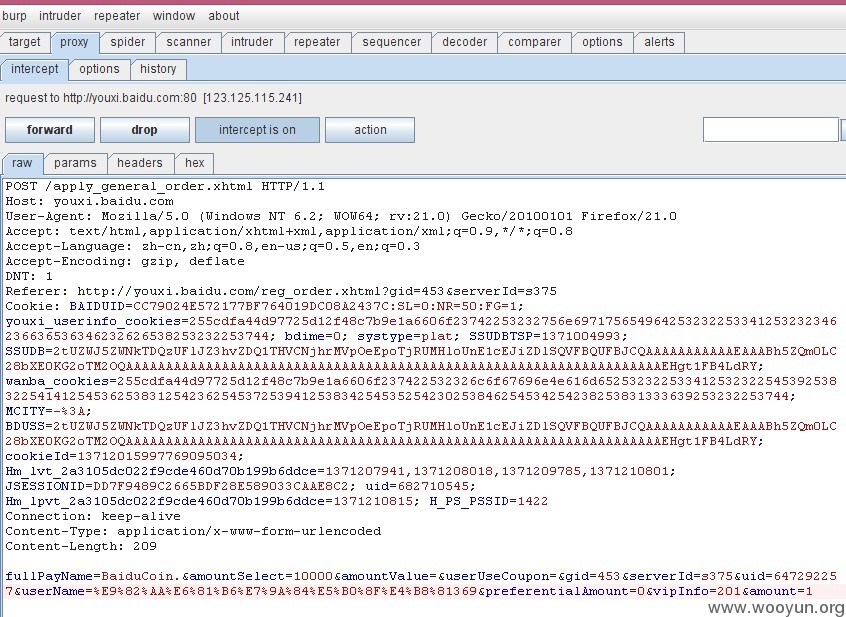Image resolution: width=846 pixels, height=617 pixels.
Task: Go to the intruder tool tab
Action: point(252,42)
